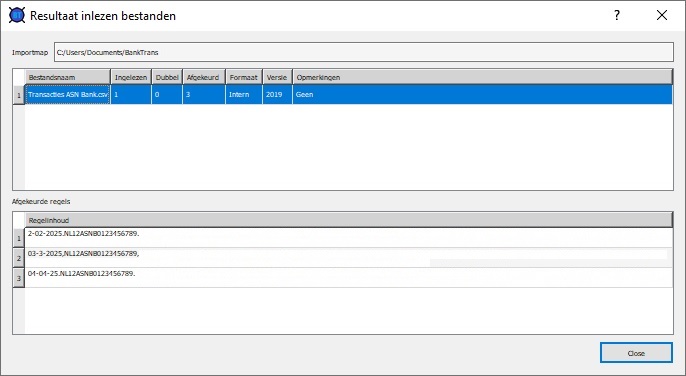This screenshot has height=376, width=686.
Task: Click the Ingelezen column header
Action: [x=131, y=77]
